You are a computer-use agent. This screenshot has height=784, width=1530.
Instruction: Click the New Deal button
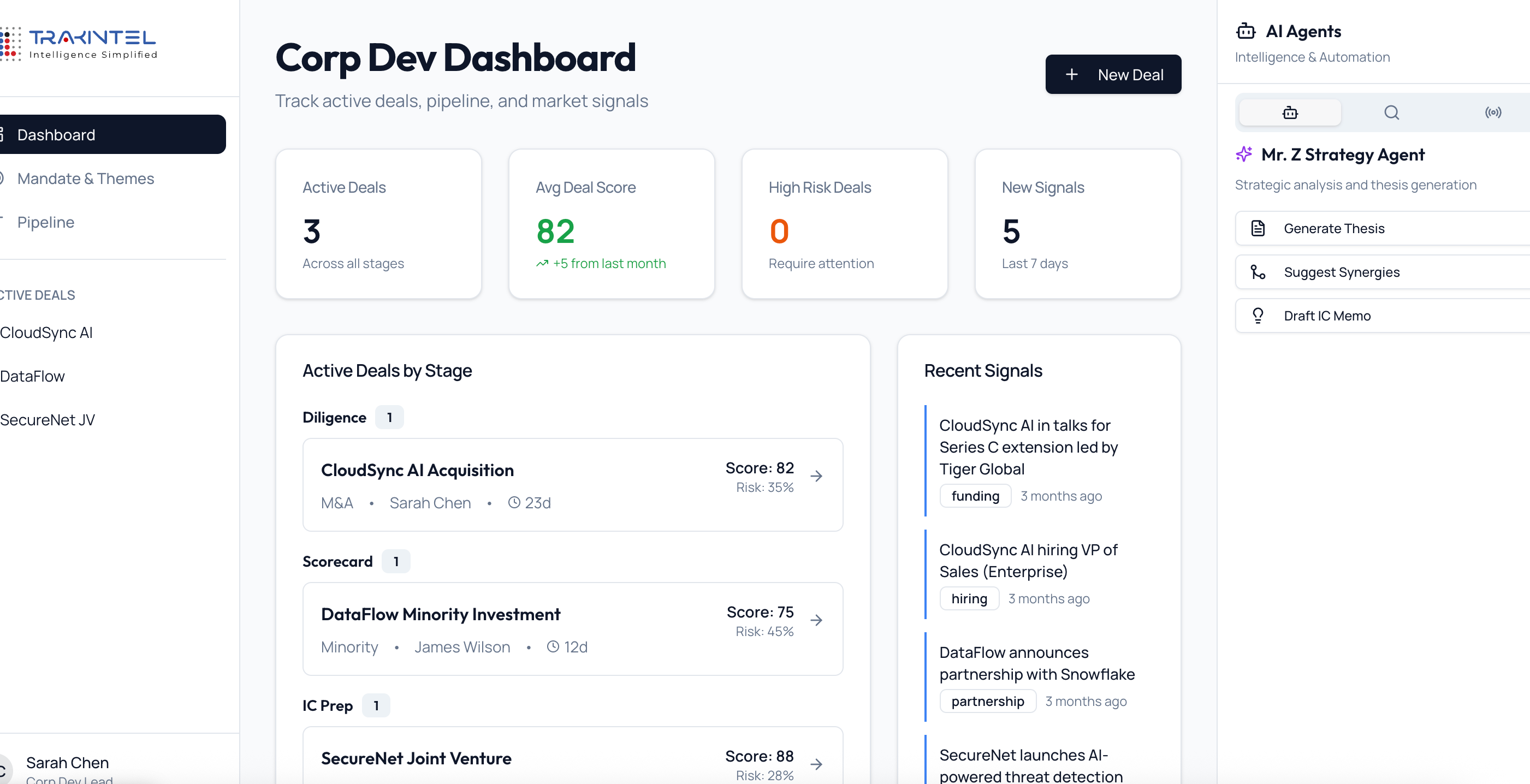[x=1113, y=74]
